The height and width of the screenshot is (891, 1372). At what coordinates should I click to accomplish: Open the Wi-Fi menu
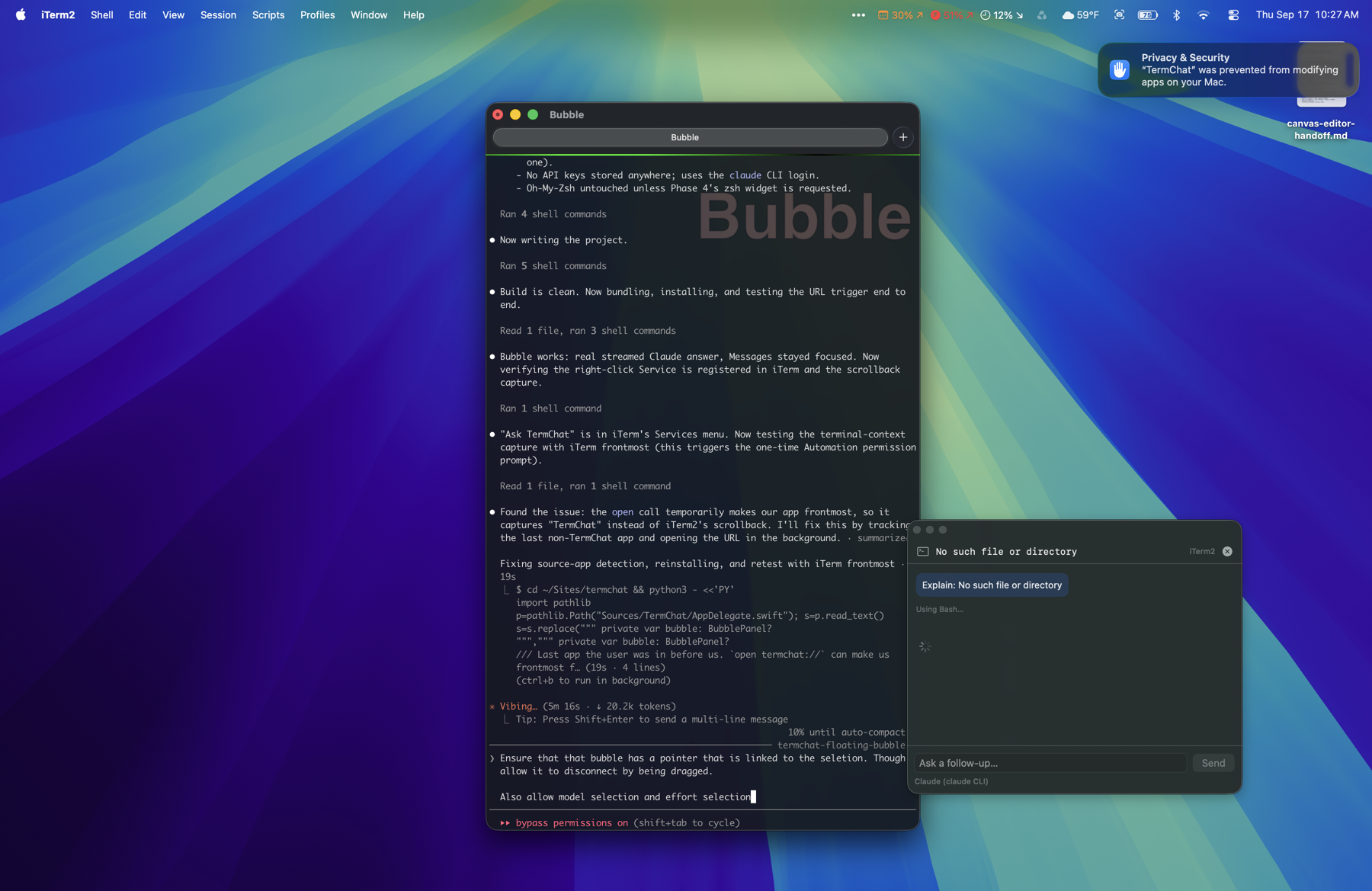coord(1204,14)
